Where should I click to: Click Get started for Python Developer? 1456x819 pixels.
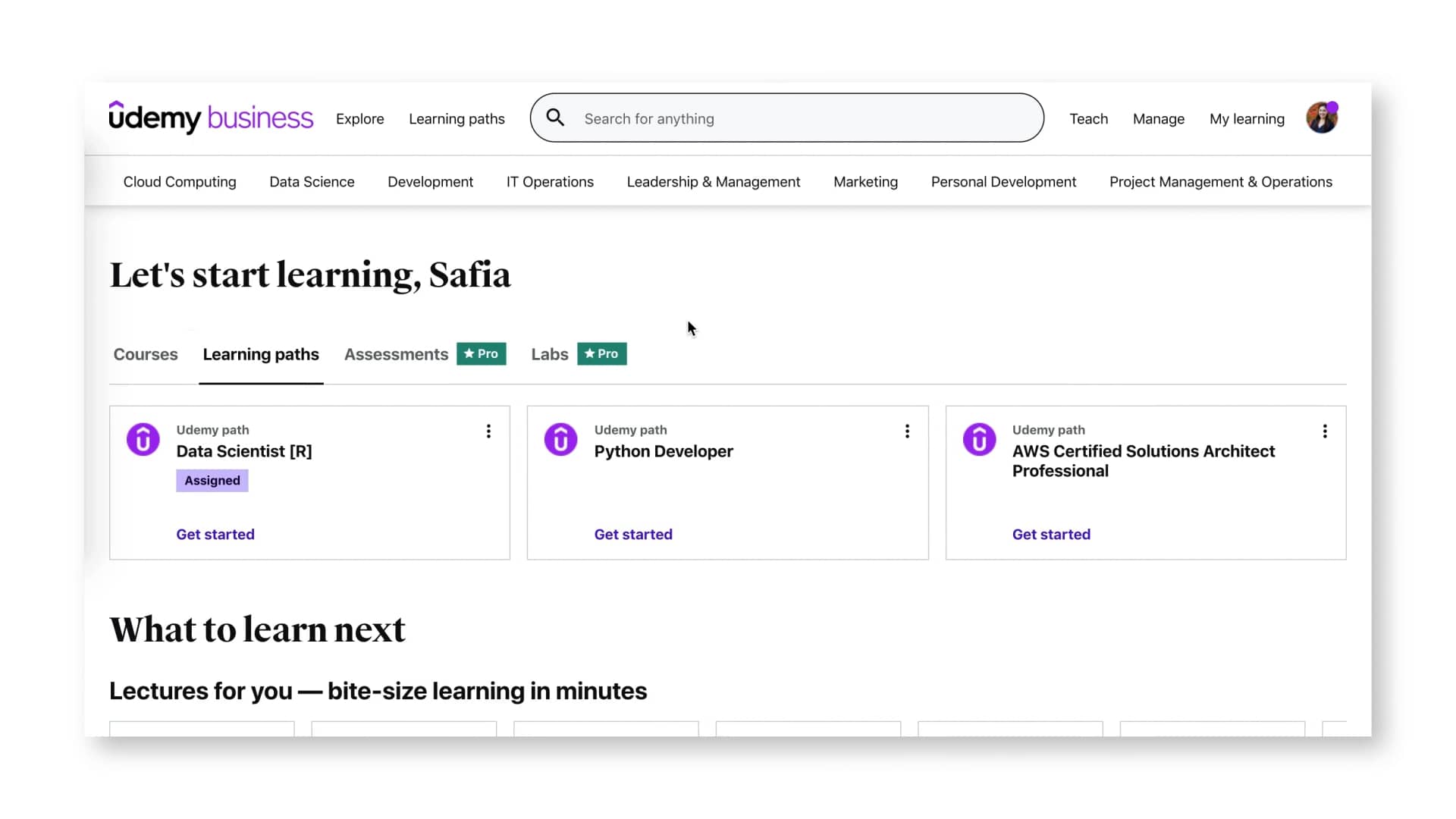tap(633, 535)
